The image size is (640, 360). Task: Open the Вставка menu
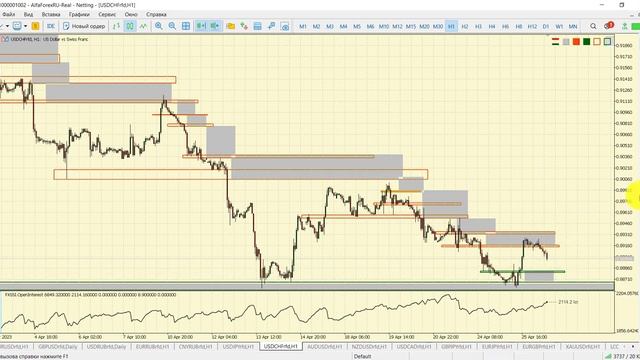pos(51,14)
